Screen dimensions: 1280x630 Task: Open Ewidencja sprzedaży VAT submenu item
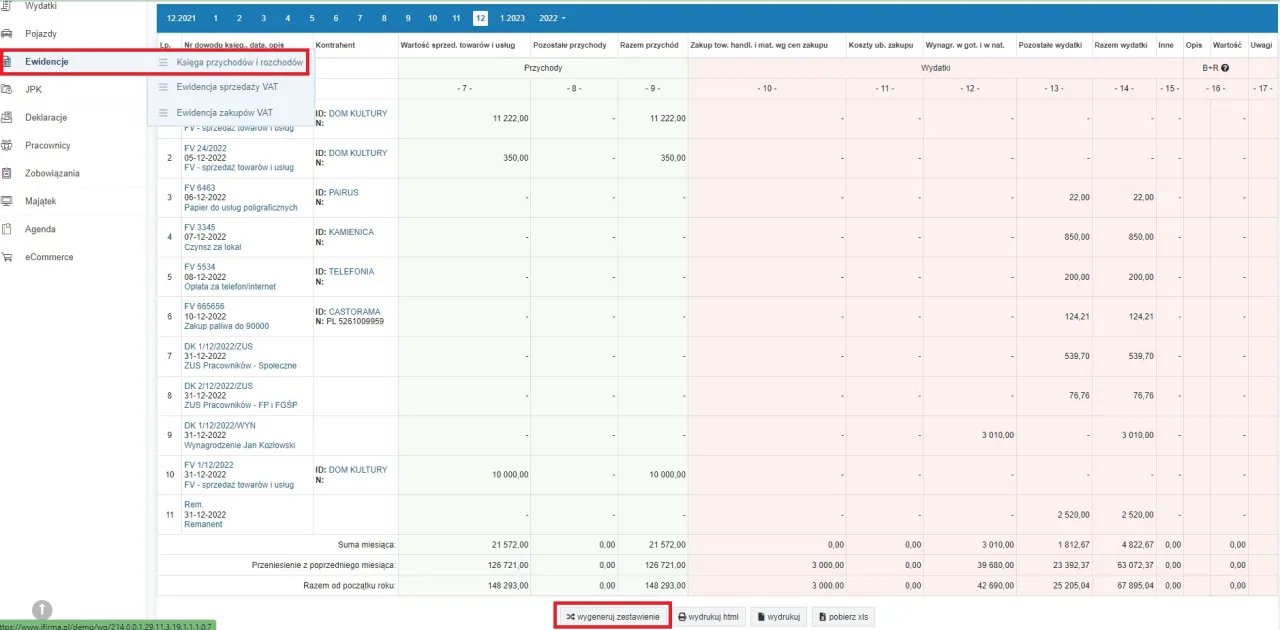pyautogui.click(x=227, y=87)
